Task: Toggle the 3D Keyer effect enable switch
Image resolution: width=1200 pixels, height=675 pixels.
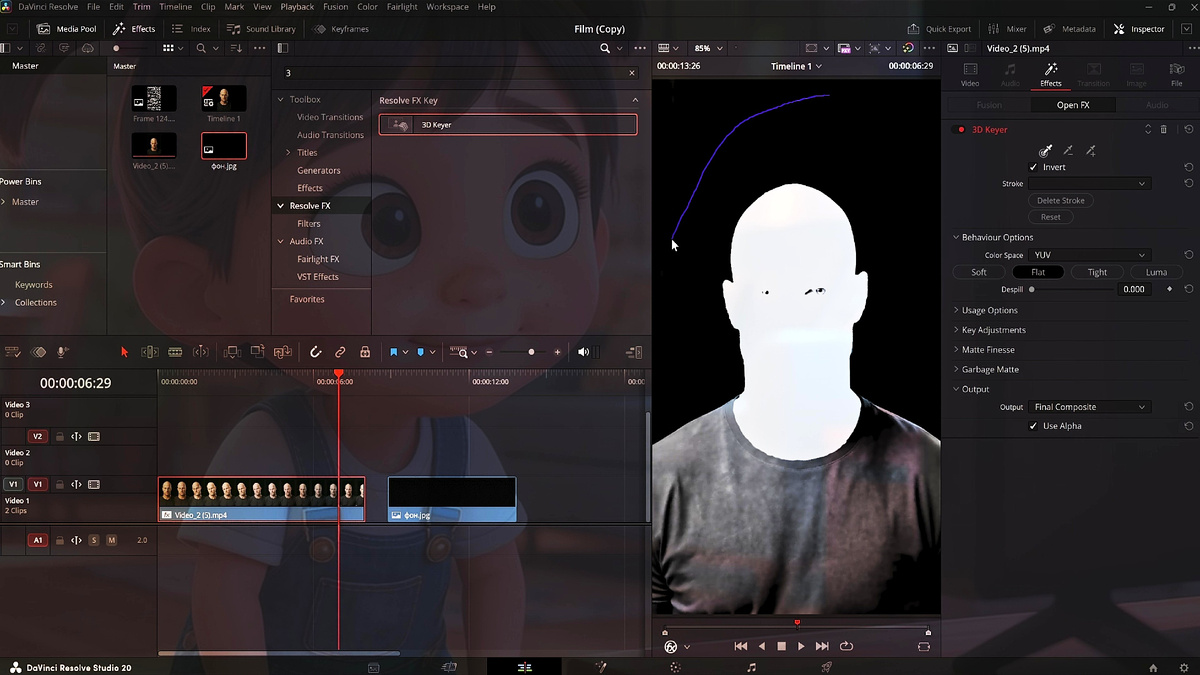Action: pyautogui.click(x=961, y=130)
